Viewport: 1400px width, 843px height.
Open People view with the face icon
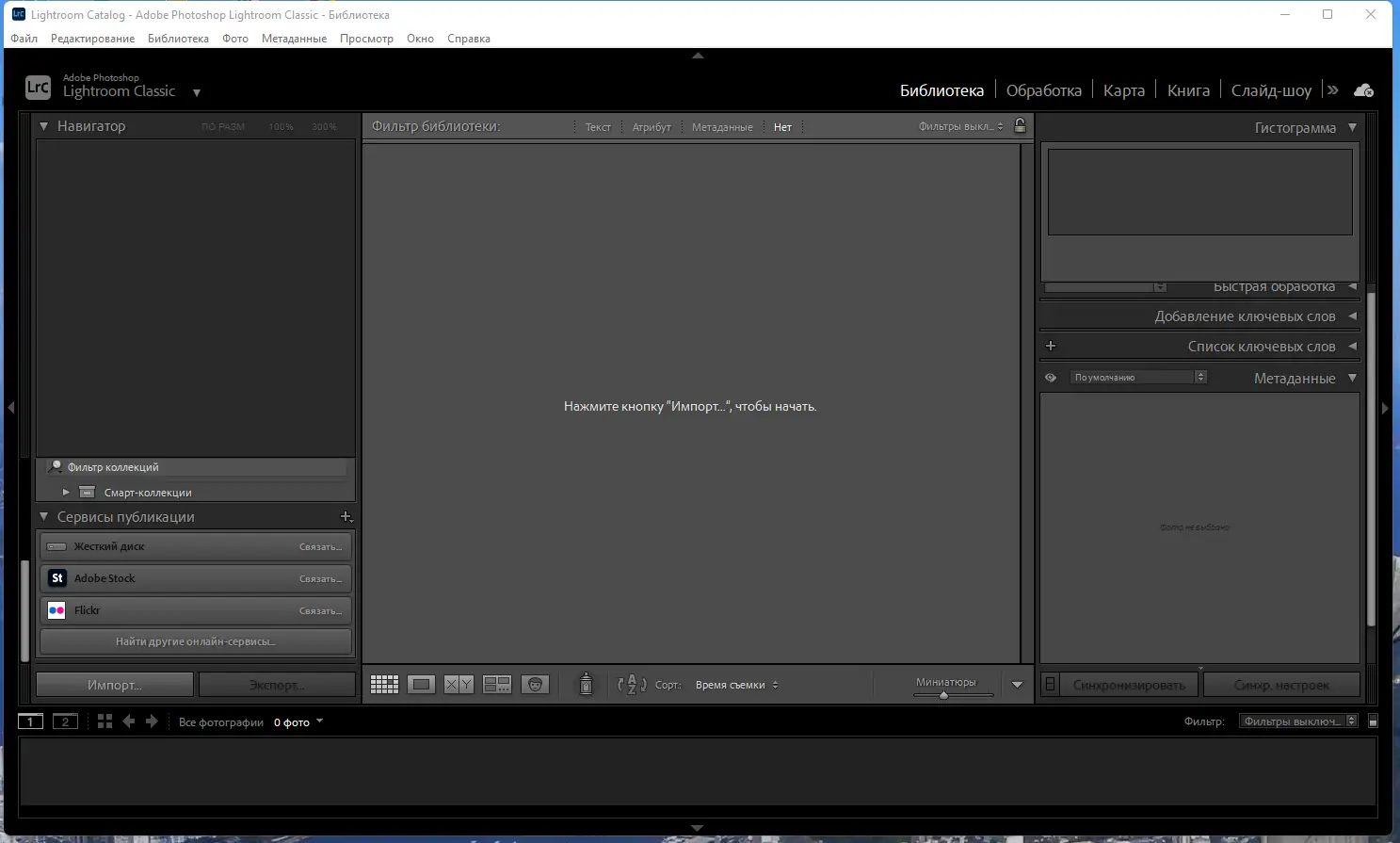[535, 685]
